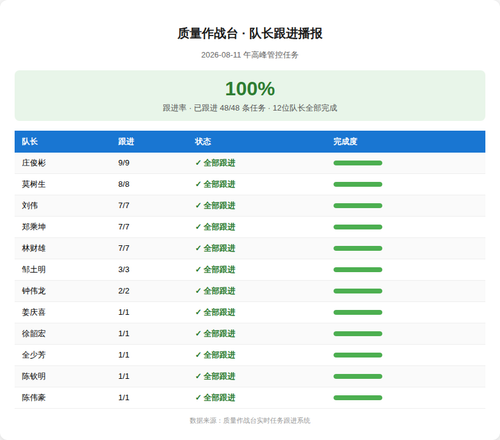
Task: Click the completion bar for 林财雄
Action: (358, 248)
